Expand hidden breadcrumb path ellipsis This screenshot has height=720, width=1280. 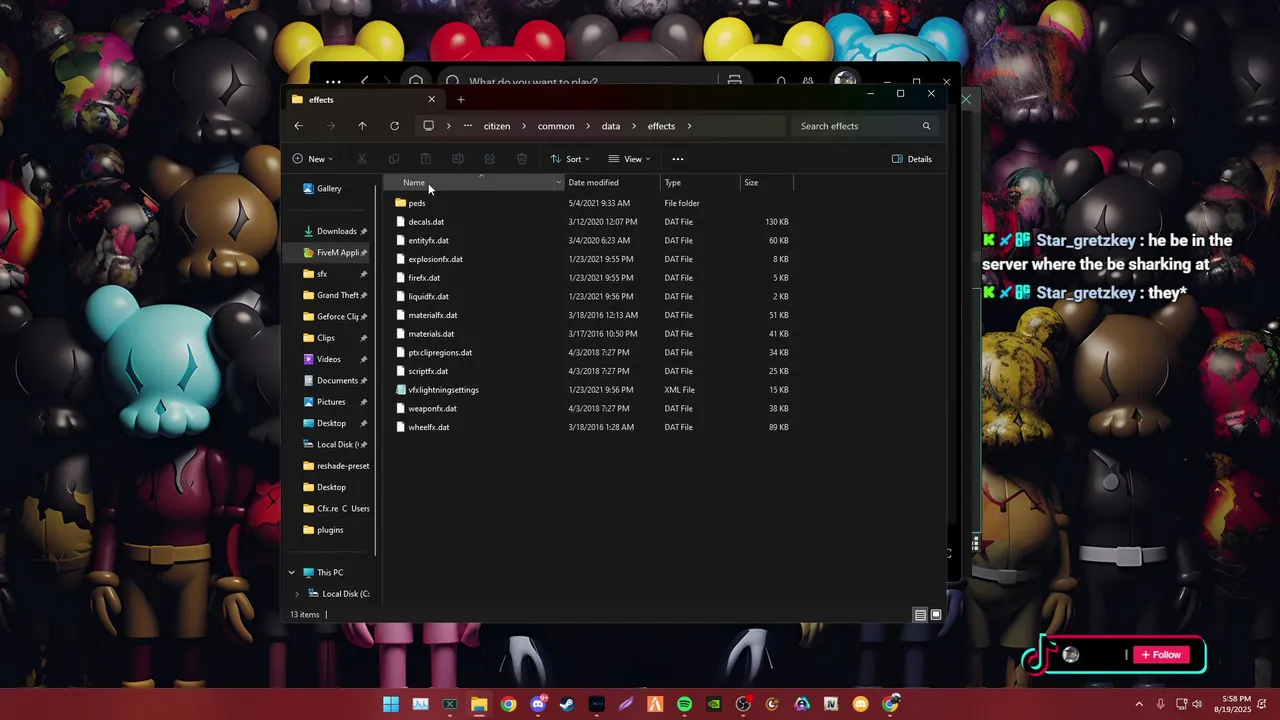pyautogui.click(x=467, y=126)
